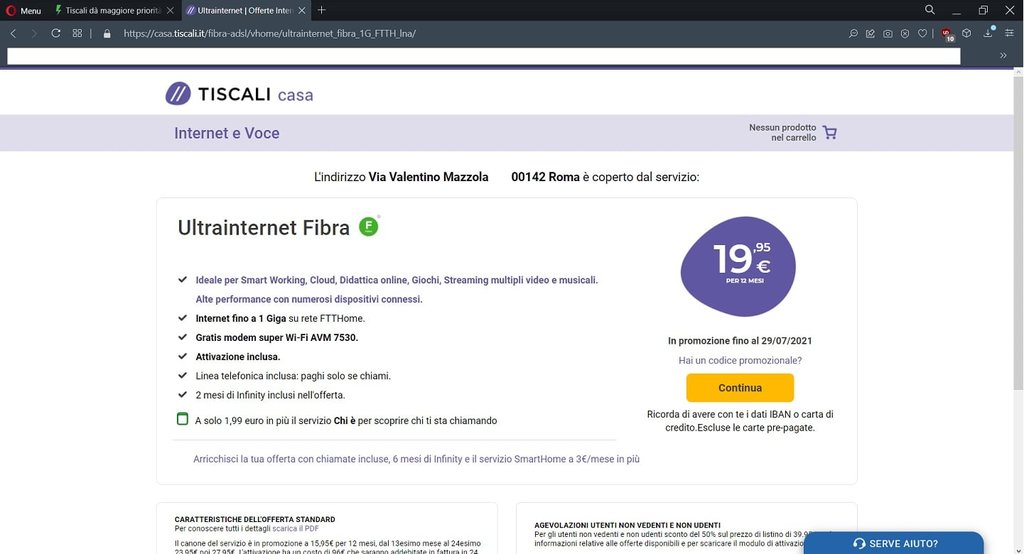Click the green F fibra badge
This screenshot has width=1024, height=554.
pyautogui.click(x=368, y=227)
